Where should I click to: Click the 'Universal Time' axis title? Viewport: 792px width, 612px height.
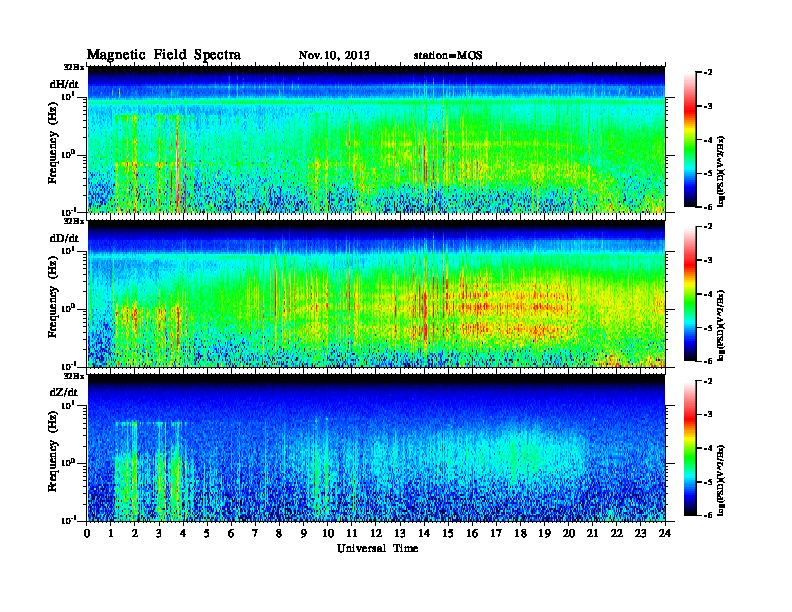[x=377, y=548]
